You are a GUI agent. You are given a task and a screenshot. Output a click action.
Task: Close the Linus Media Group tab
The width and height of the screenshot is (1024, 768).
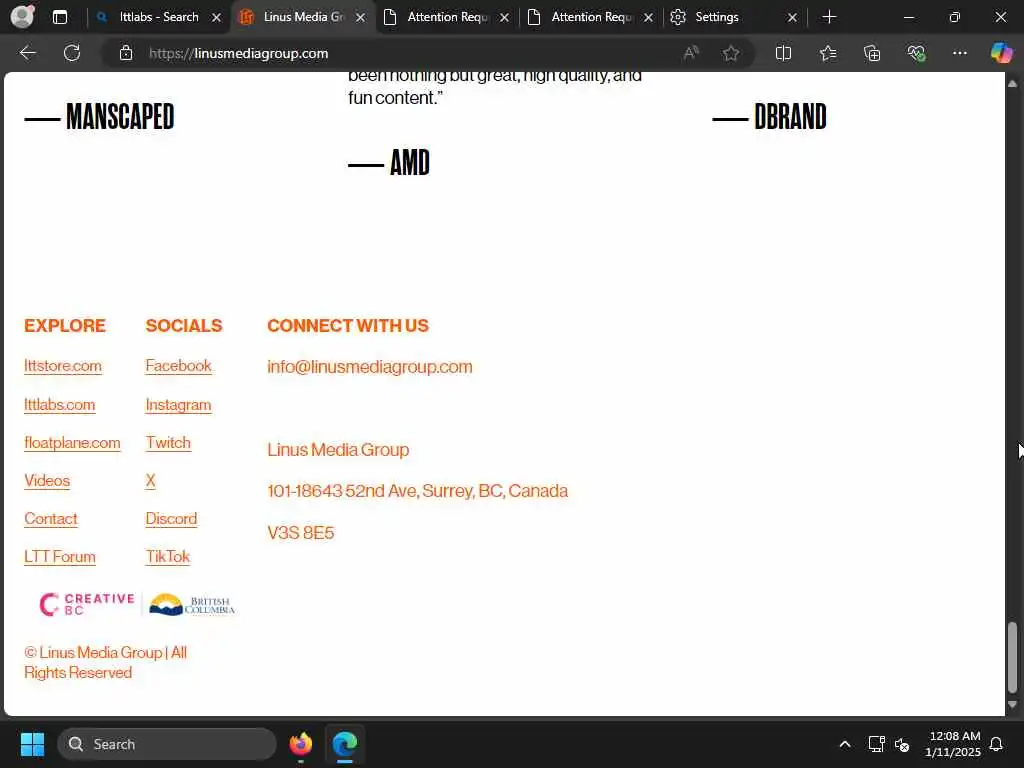pyautogui.click(x=360, y=18)
